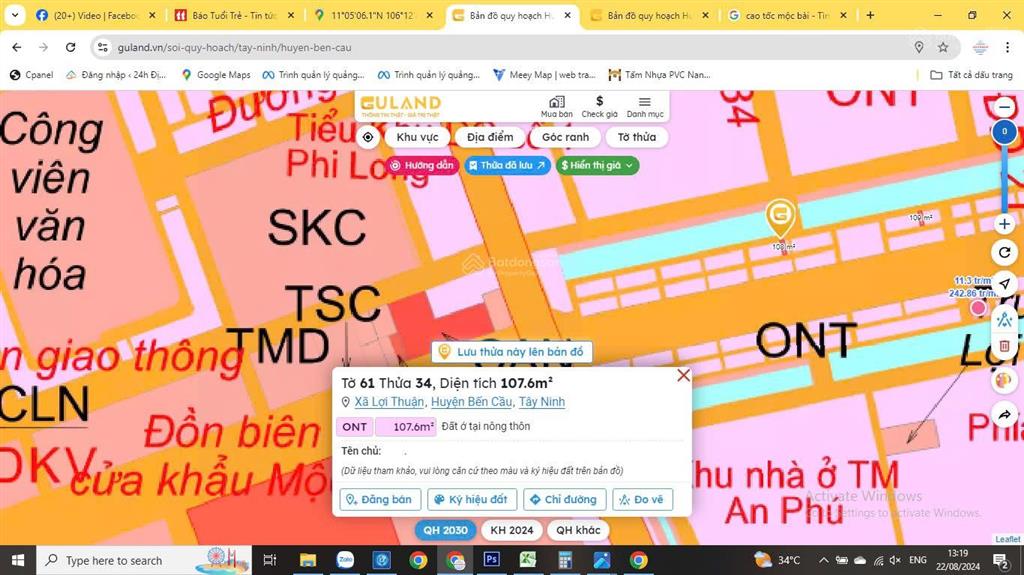Switch to the QH 2030 layer tab
Image resolution: width=1024 pixels, height=575 pixels.
[x=445, y=530]
